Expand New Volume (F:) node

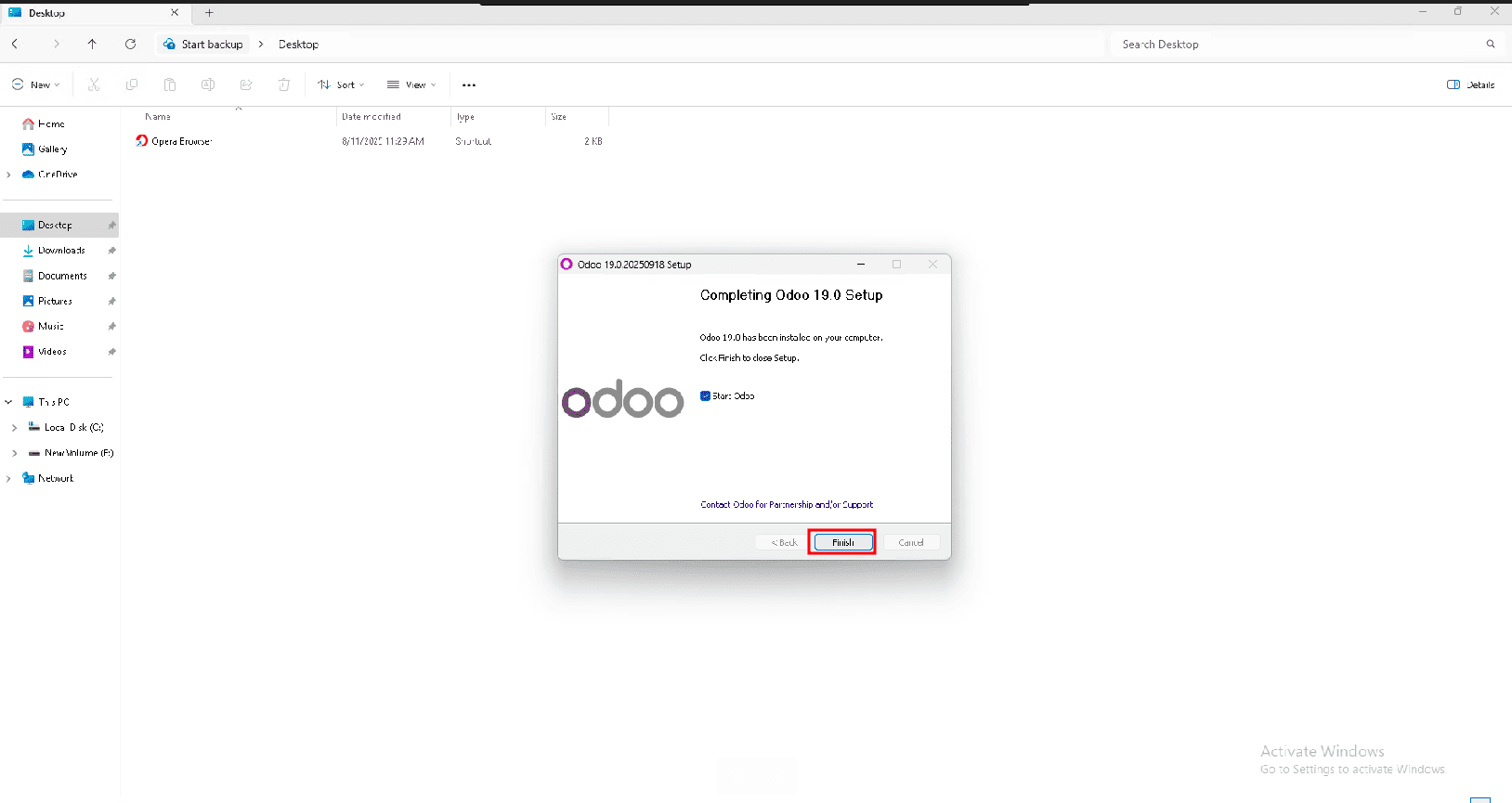pyautogui.click(x=14, y=453)
